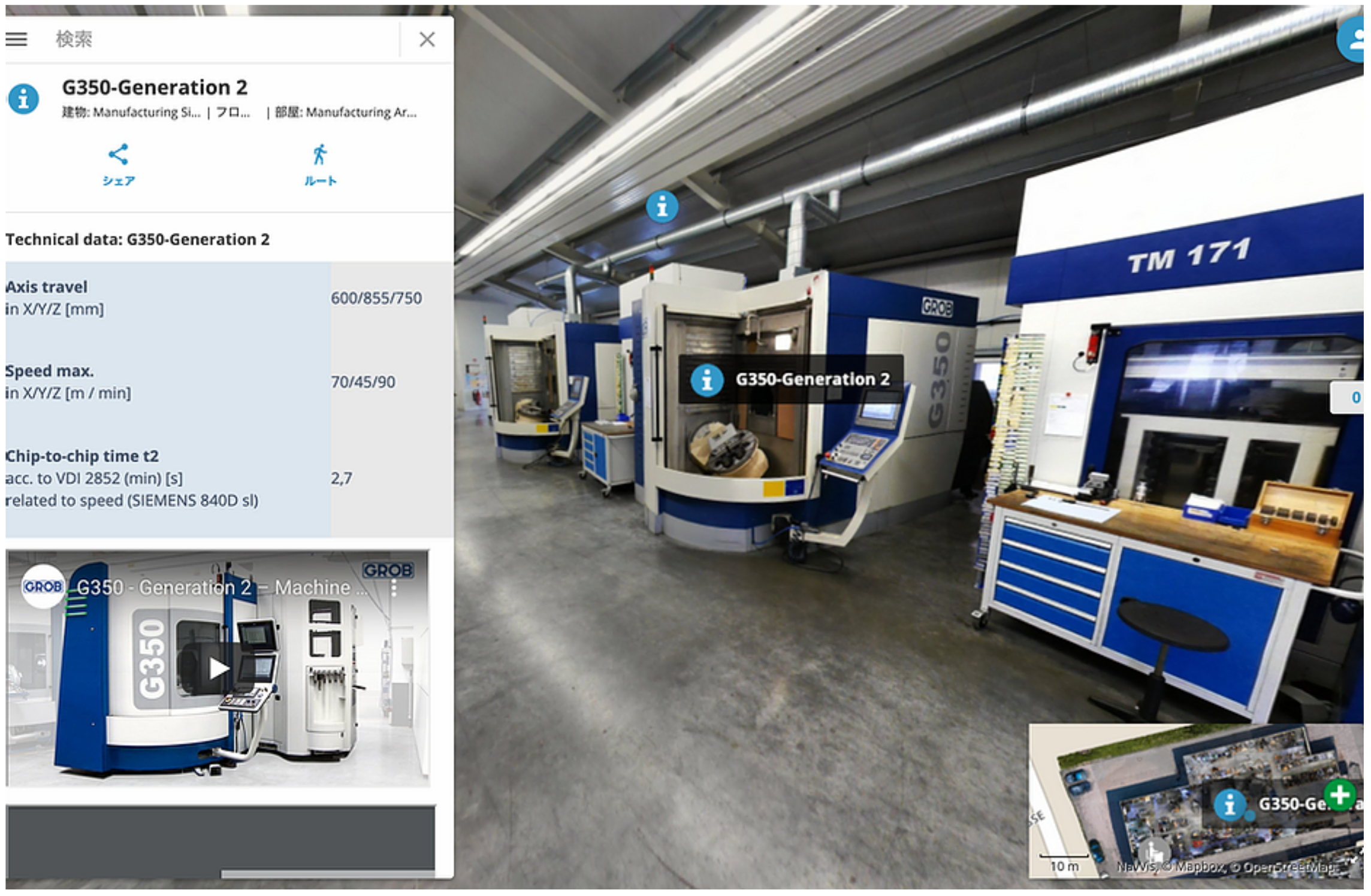Viewport: 1371px width, 896px height.
Task: Expand the minimap with the green plus button
Action: (x=1339, y=795)
